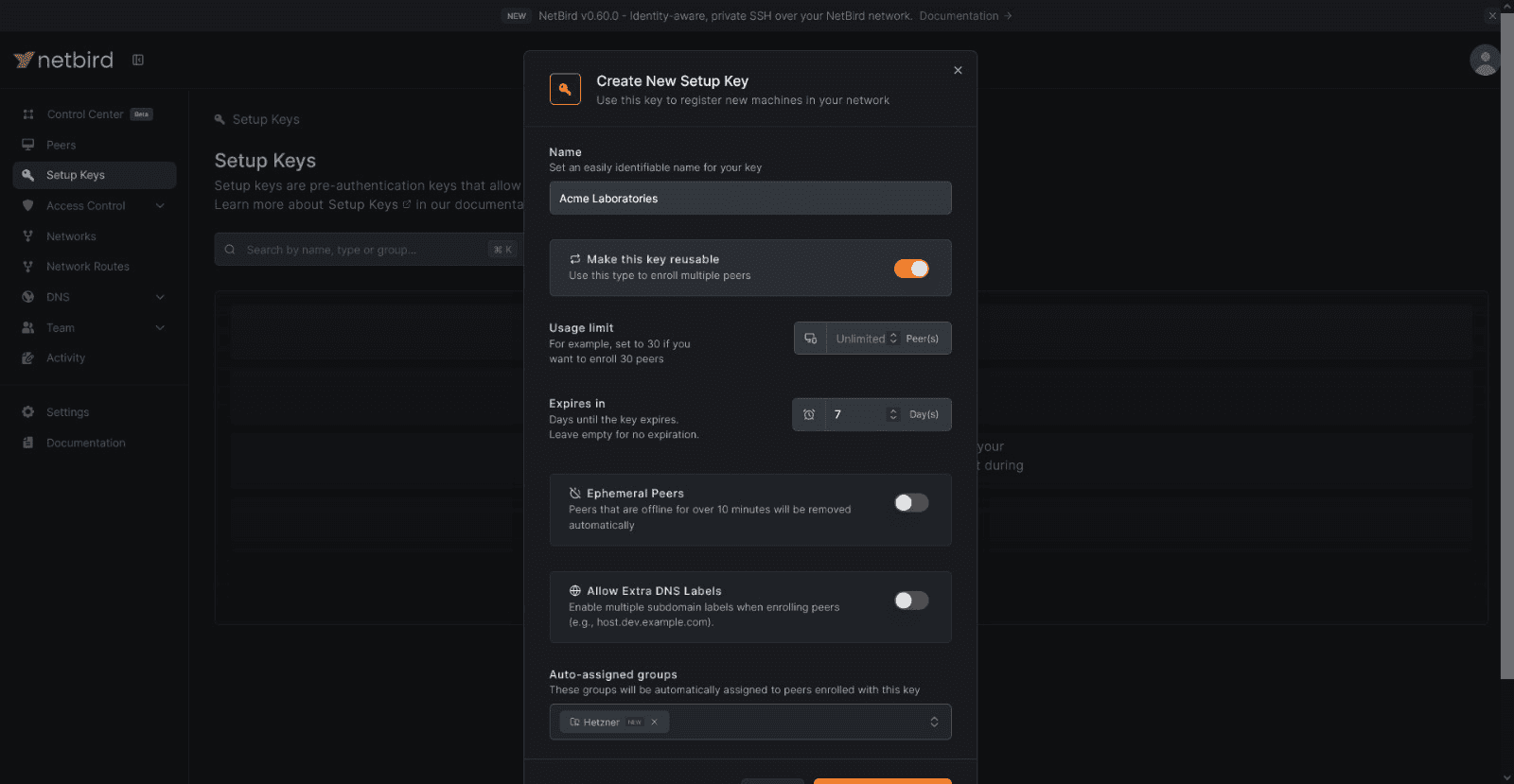Image resolution: width=1514 pixels, height=784 pixels.
Task: Click the Name input field
Action: (x=749, y=199)
